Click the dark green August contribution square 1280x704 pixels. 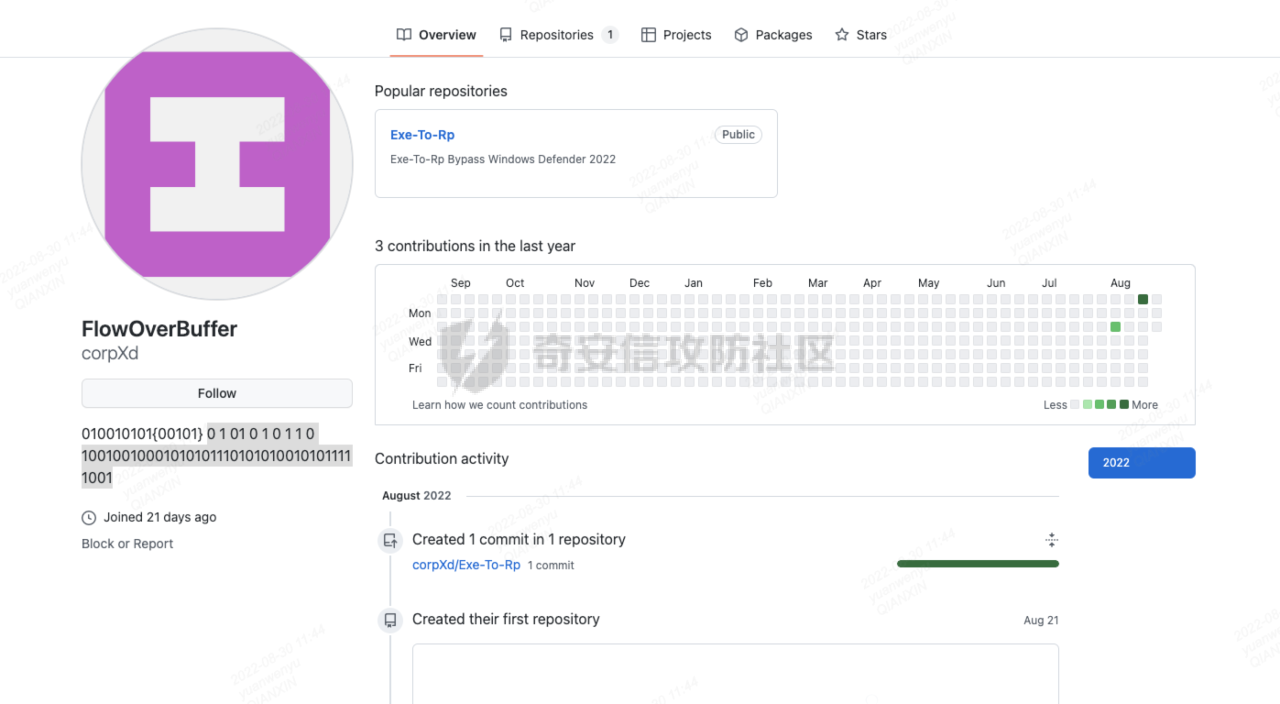pos(1143,299)
